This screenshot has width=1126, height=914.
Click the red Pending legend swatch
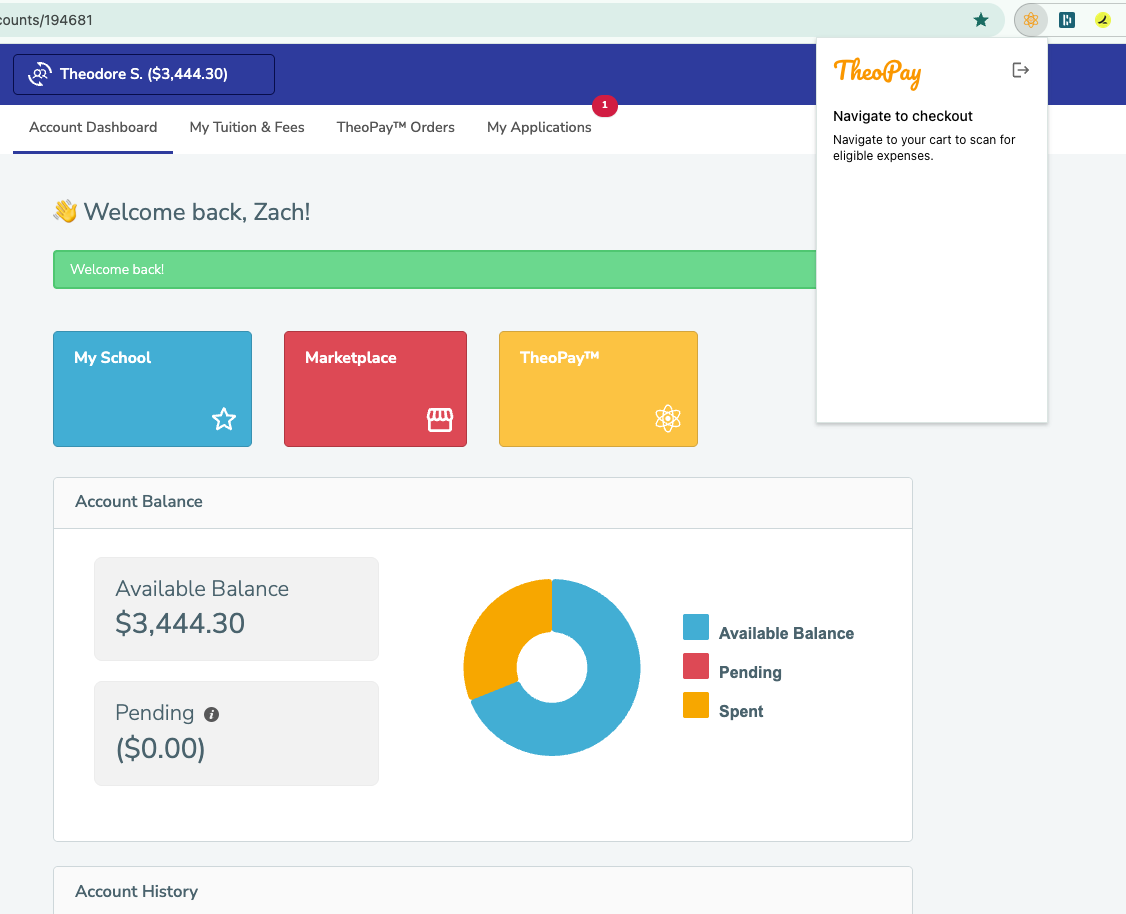696,666
